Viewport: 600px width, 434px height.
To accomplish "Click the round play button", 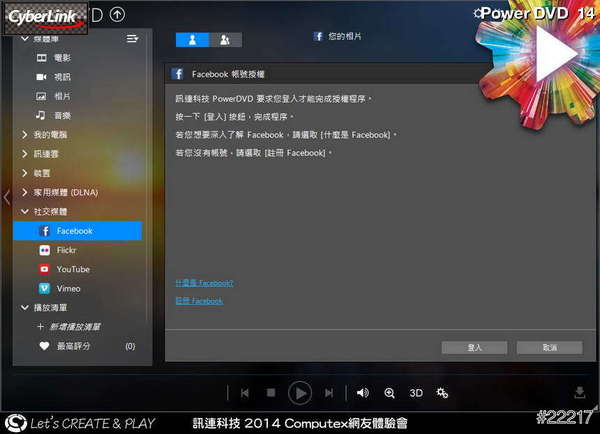I will tap(300, 393).
